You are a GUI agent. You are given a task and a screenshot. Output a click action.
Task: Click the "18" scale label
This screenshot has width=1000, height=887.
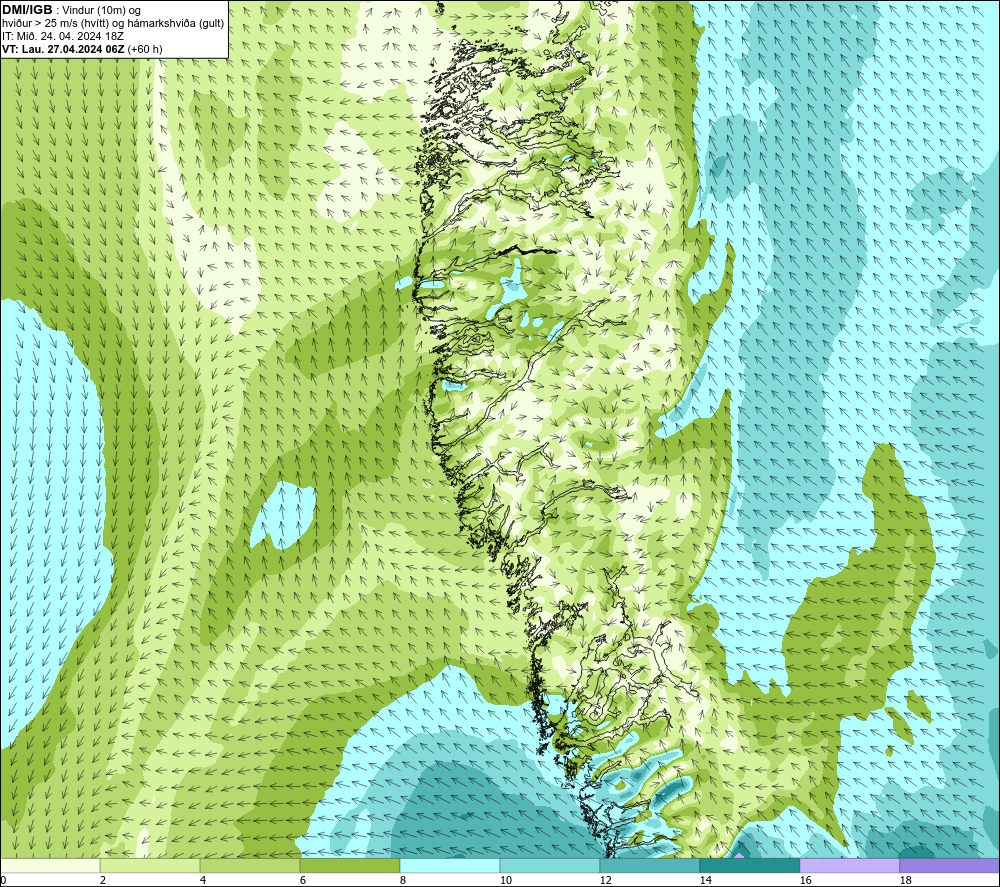click(905, 880)
